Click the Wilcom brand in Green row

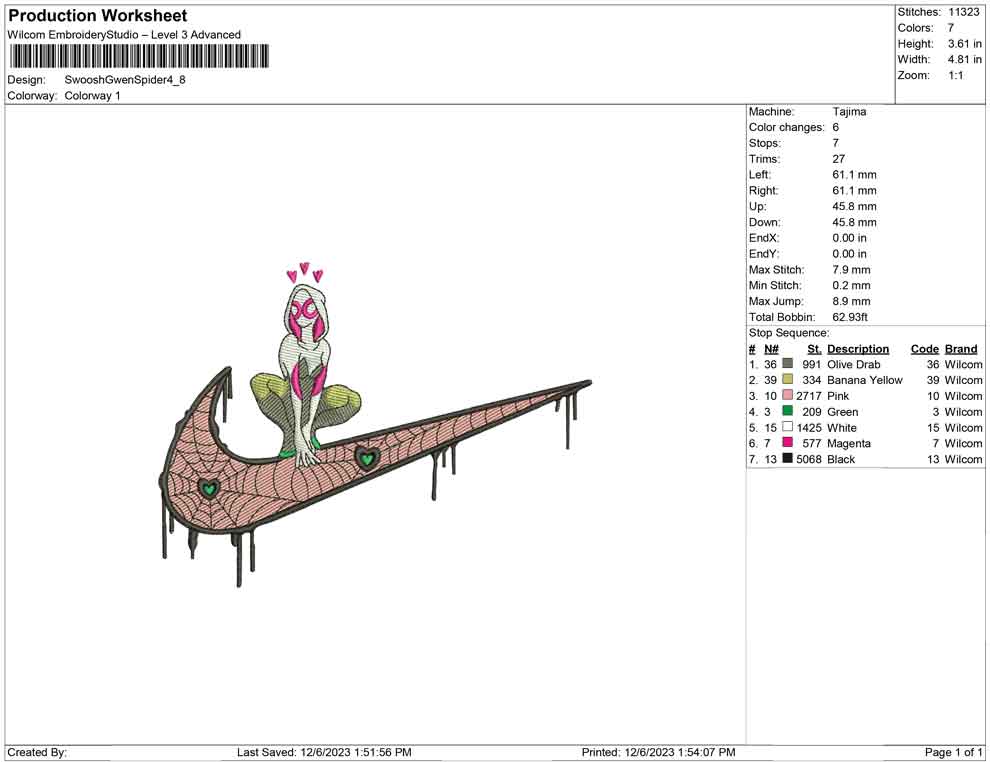point(963,412)
